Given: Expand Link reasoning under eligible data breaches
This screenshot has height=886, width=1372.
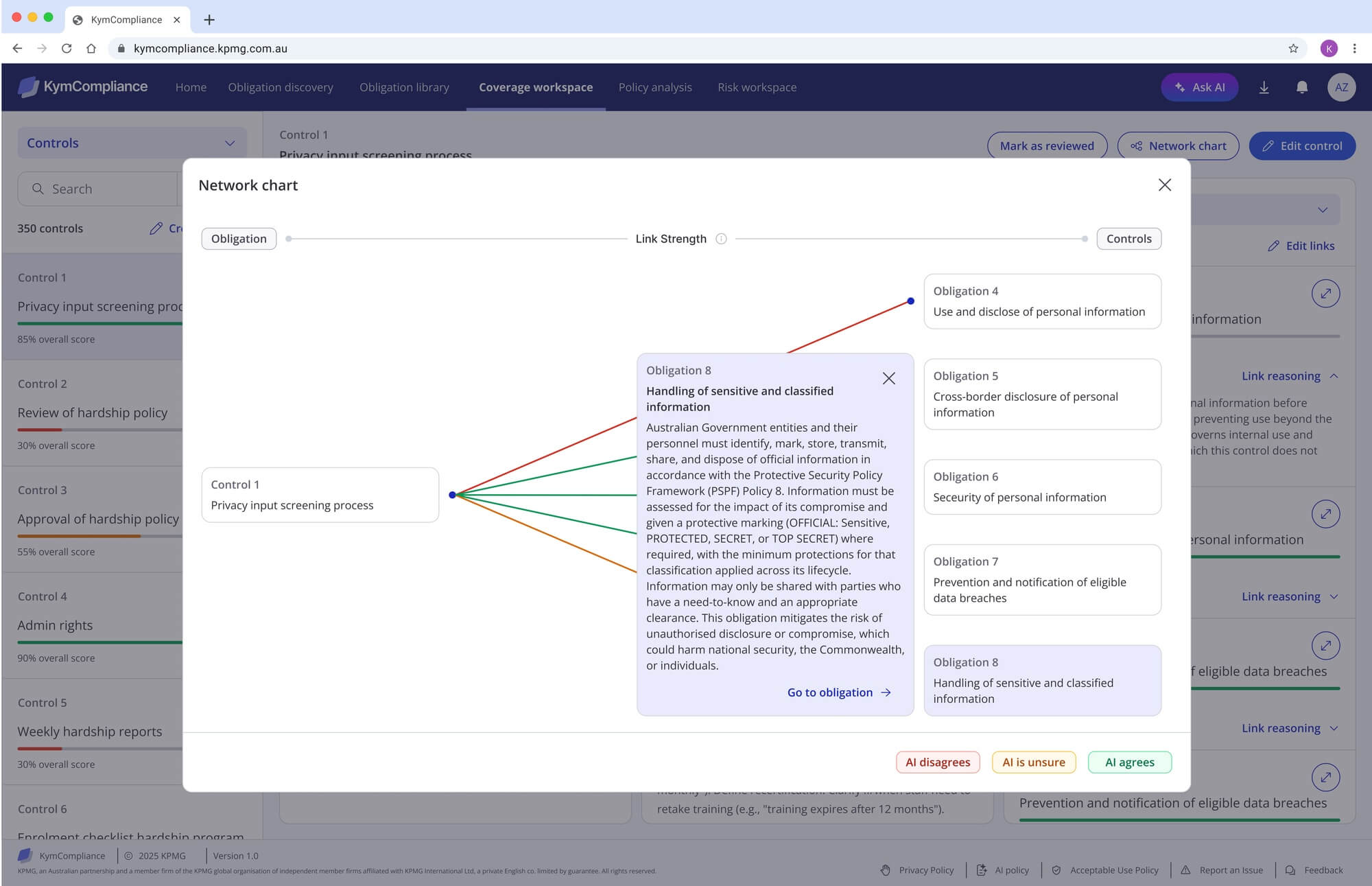Looking at the screenshot, I should tap(1290, 728).
